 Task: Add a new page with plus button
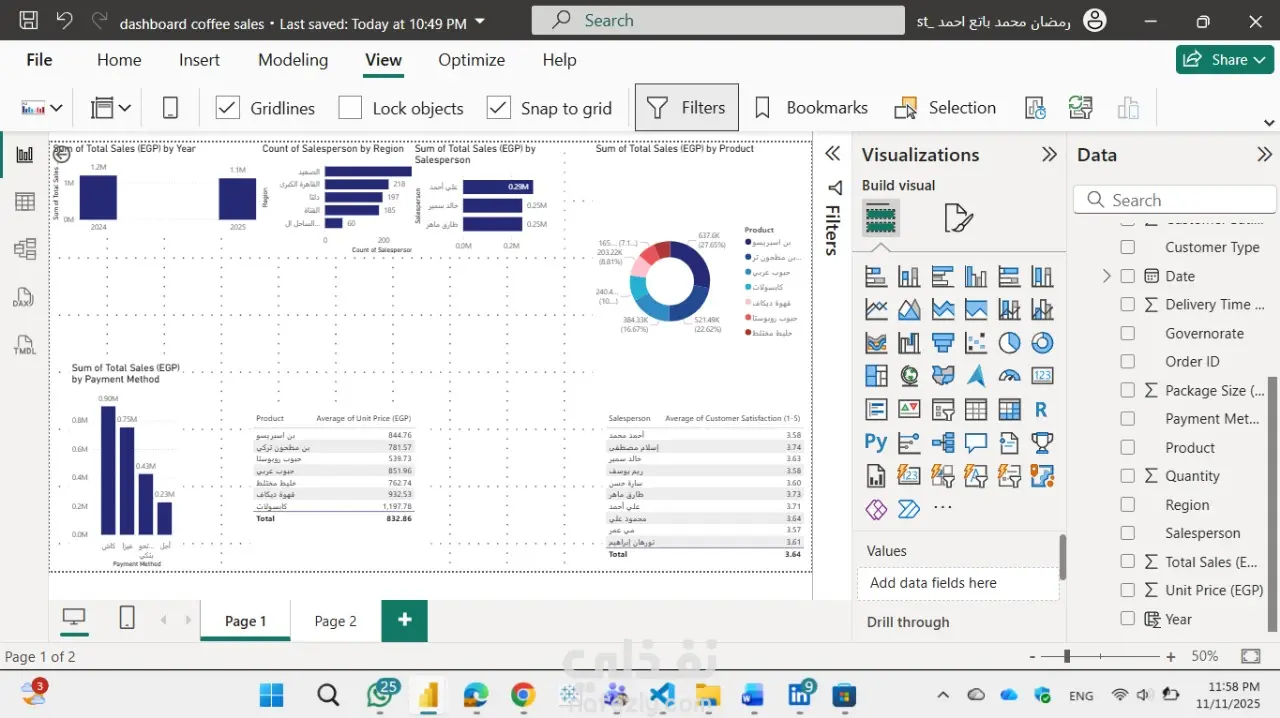[x=404, y=620]
